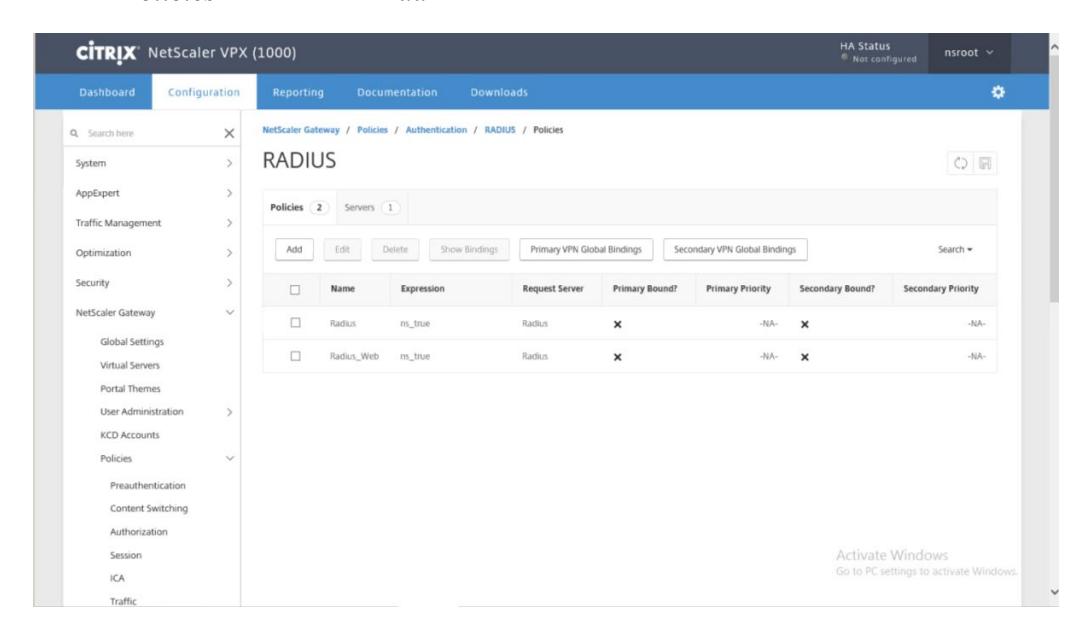1083x632 pixels.
Task: Switch to the Reporting tab
Action: coord(298,92)
